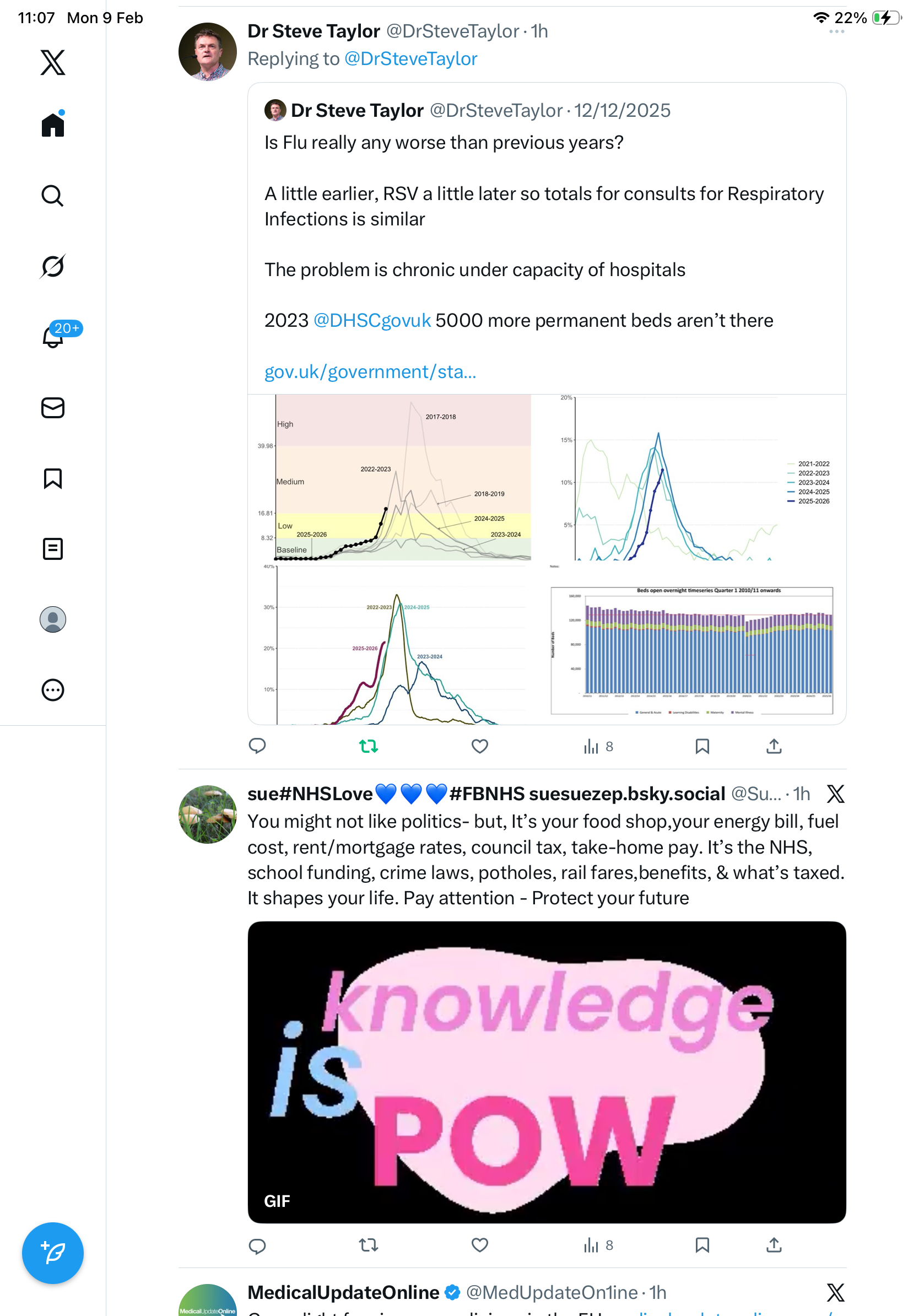Open Grok menu on the sue#NHSLove post

click(835, 794)
